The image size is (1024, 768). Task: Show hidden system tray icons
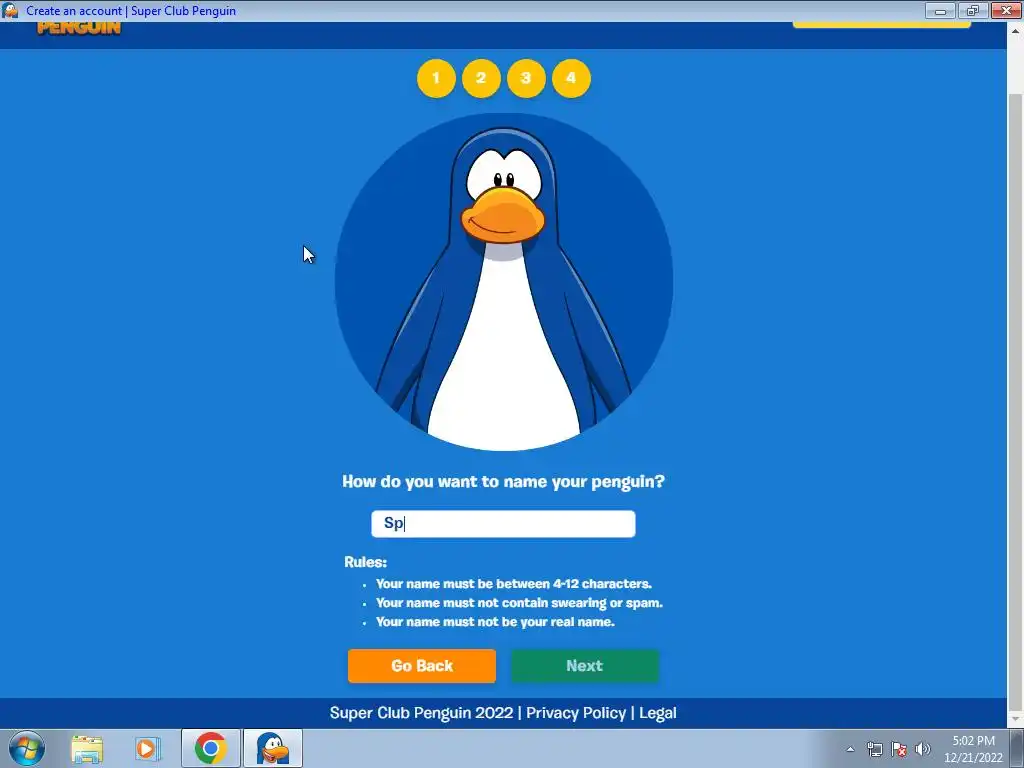[x=850, y=749]
